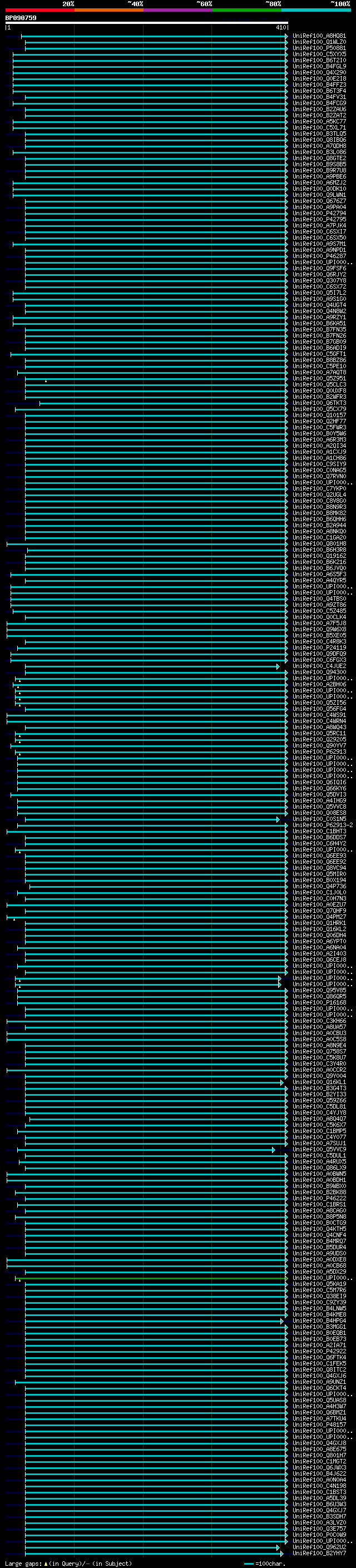Click hit label UniRef100_Q6IQI6
Viewport: 356px width, 1568px height.
click(319, 782)
